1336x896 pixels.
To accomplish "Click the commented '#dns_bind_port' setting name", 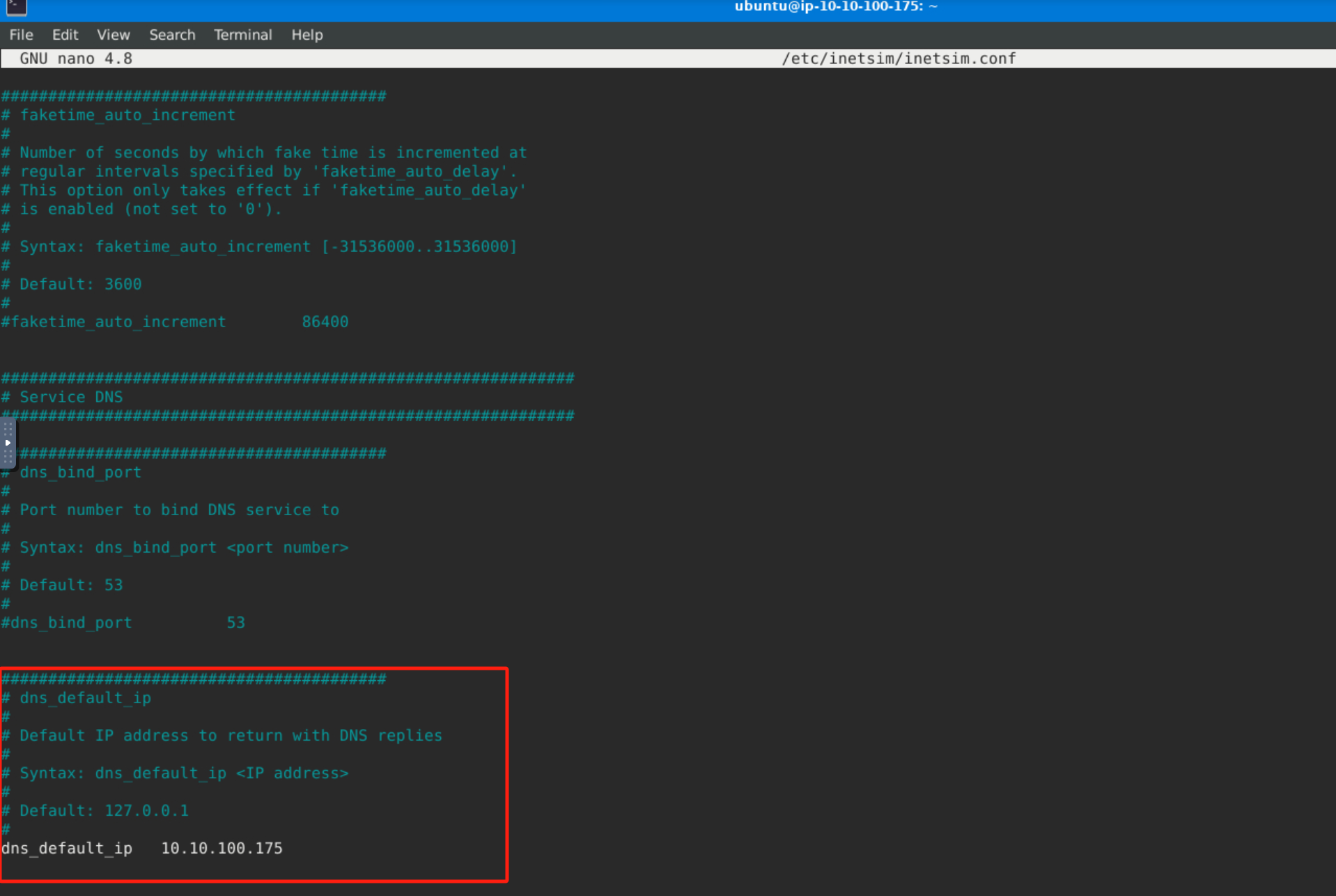I will [x=67, y=622].
